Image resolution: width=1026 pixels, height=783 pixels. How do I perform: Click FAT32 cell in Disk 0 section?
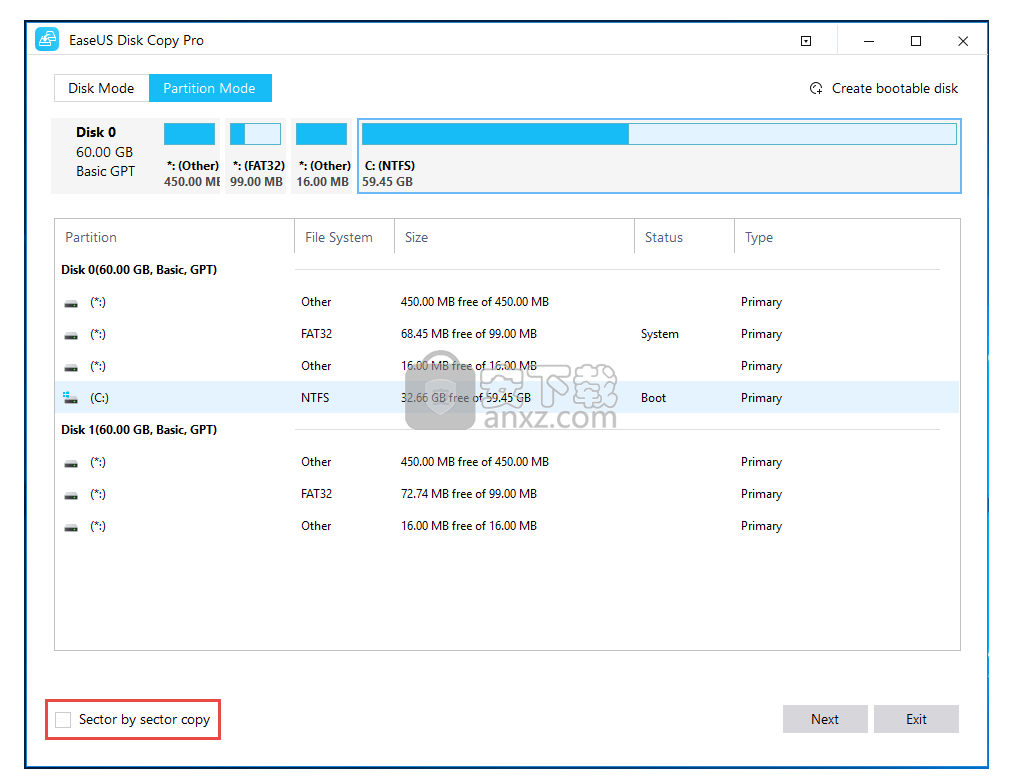(x=316, y=334)
